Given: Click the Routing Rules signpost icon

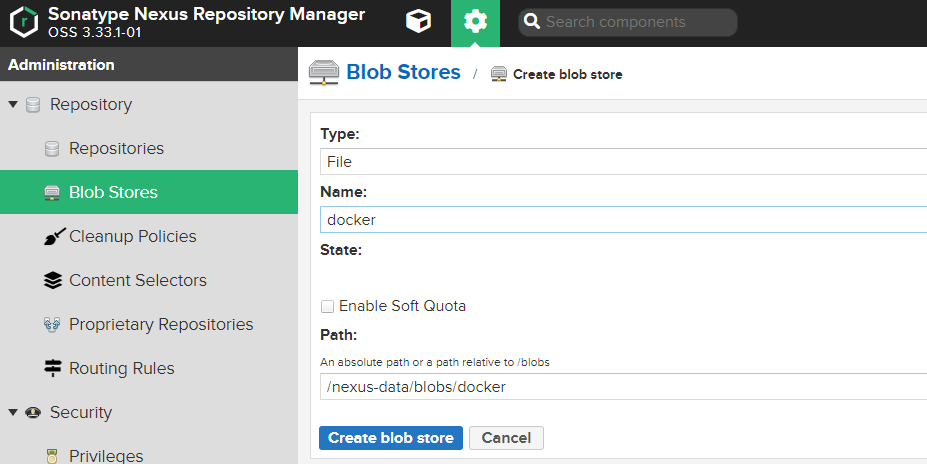Looking at the screenshot, I should (53, 368).
